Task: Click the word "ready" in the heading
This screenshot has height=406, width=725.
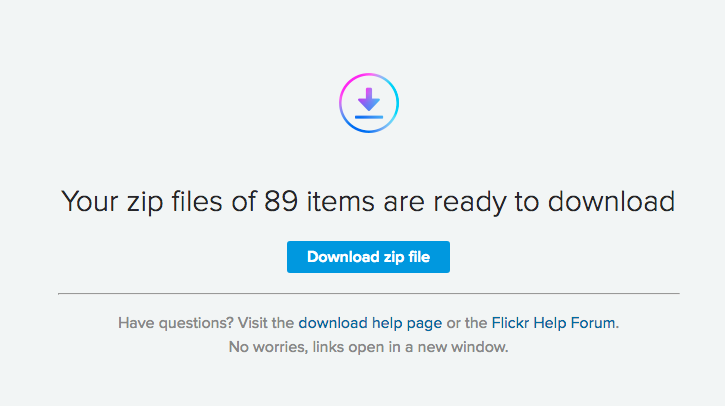Action: click(470, 202)
